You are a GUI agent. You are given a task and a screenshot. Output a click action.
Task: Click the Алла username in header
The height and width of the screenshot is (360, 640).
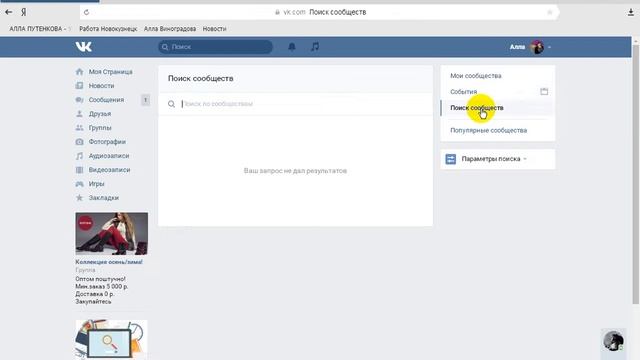pyautogui.click(x=517, y=47)
